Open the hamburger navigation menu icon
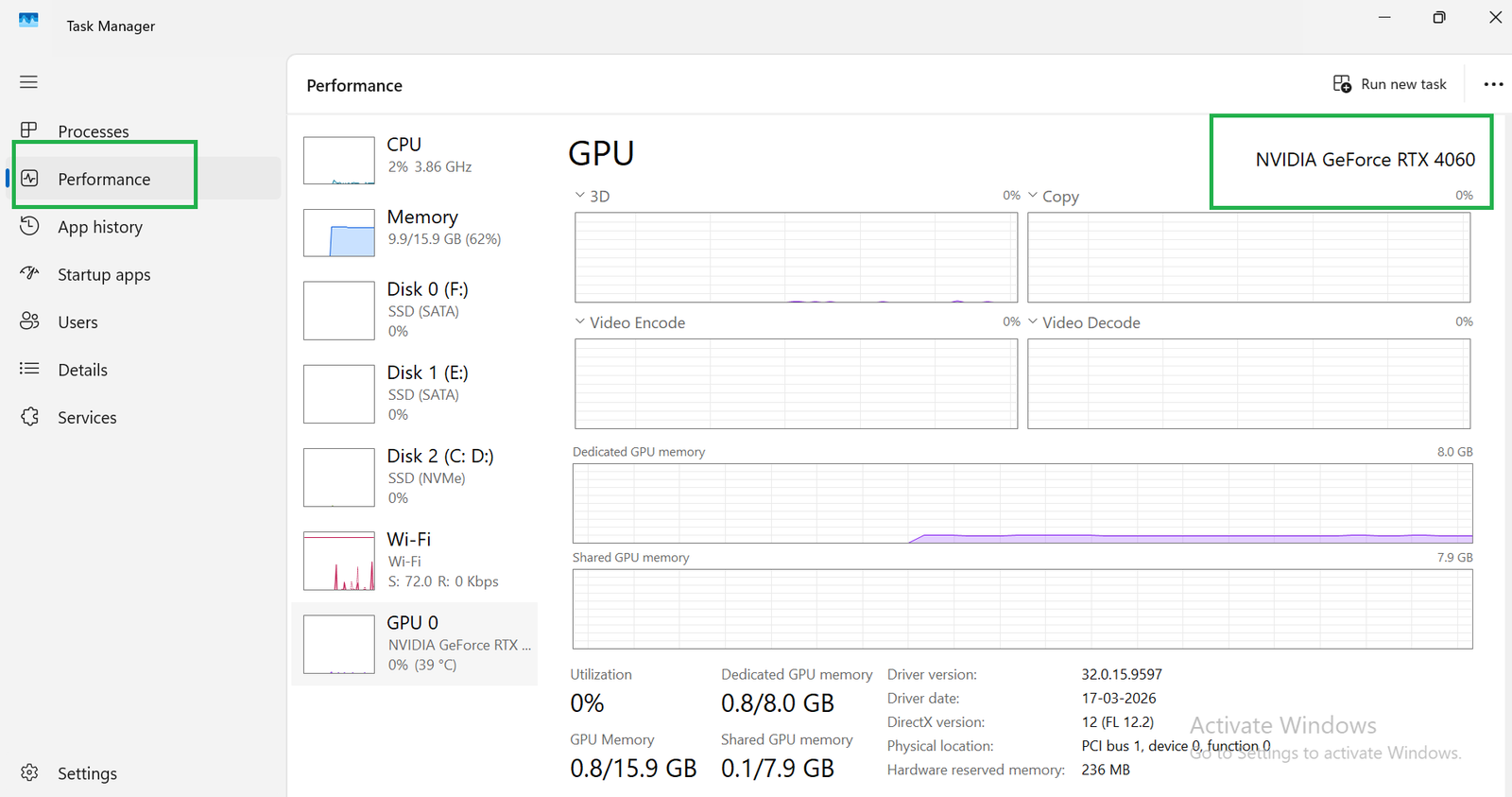1512x797 pixels. click(29, 82)
